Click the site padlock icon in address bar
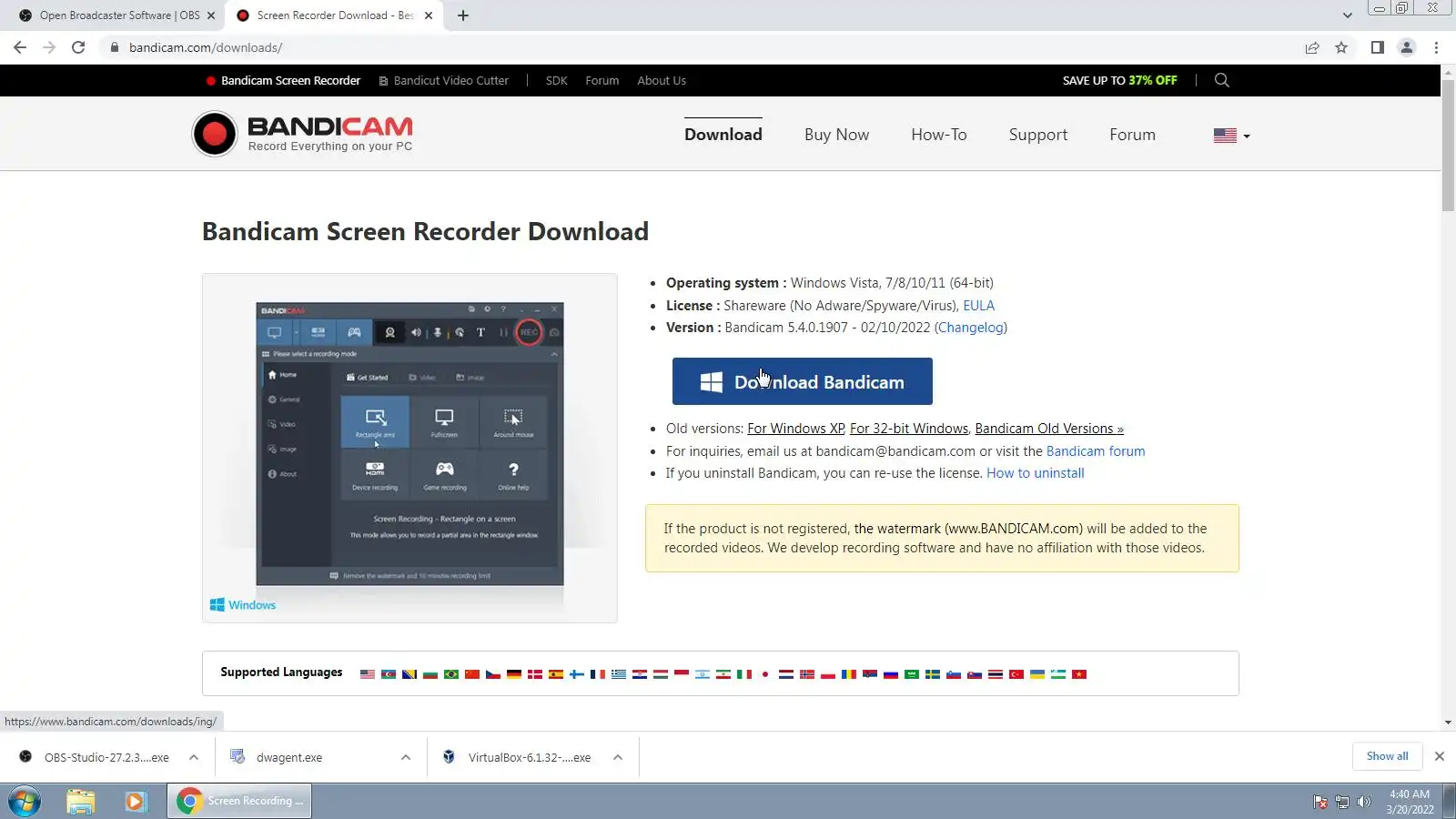The width and height of the screenshot is (1456, 819). coord(114,47)
